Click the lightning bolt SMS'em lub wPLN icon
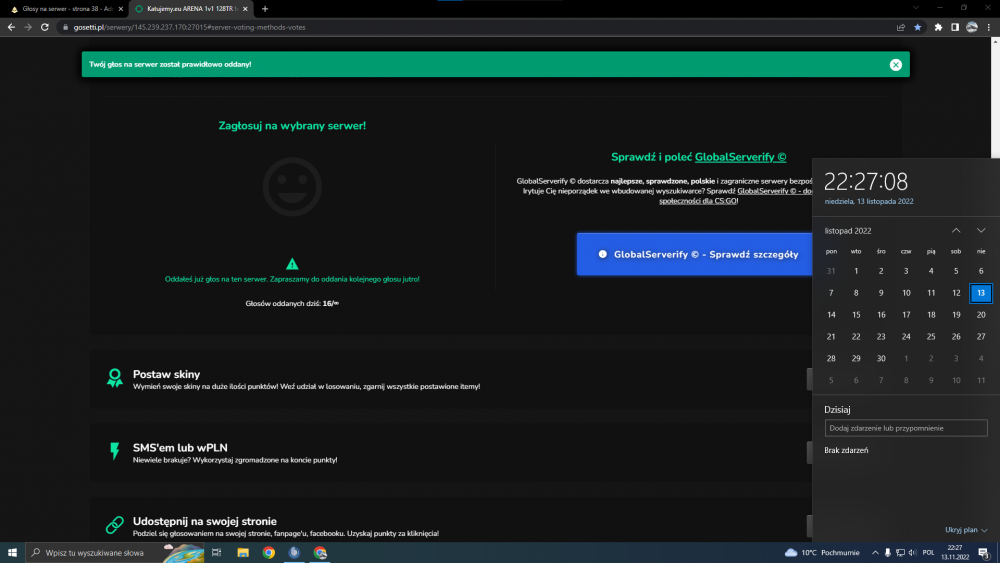Viewport: 1000px width, 563px height. point(115,451)
